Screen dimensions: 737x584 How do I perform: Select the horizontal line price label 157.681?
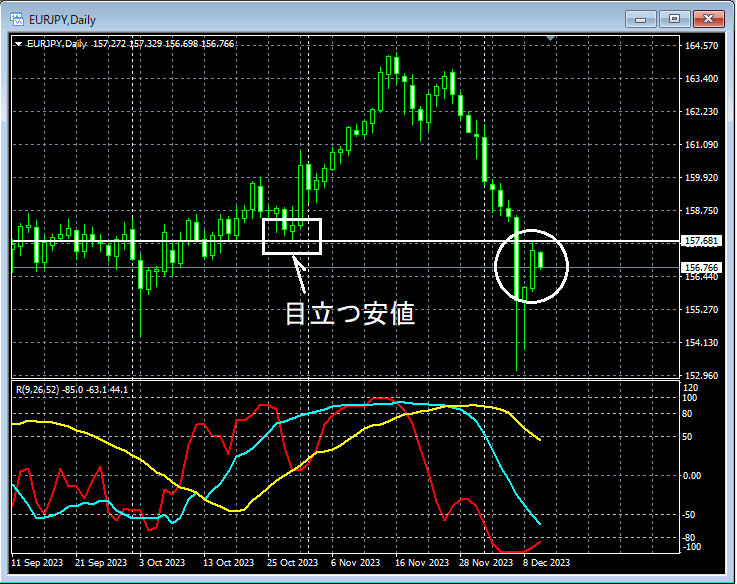(701, 241)
